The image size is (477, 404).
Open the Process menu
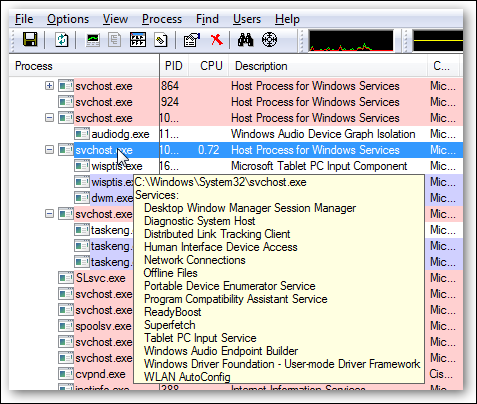coord(162,19)
